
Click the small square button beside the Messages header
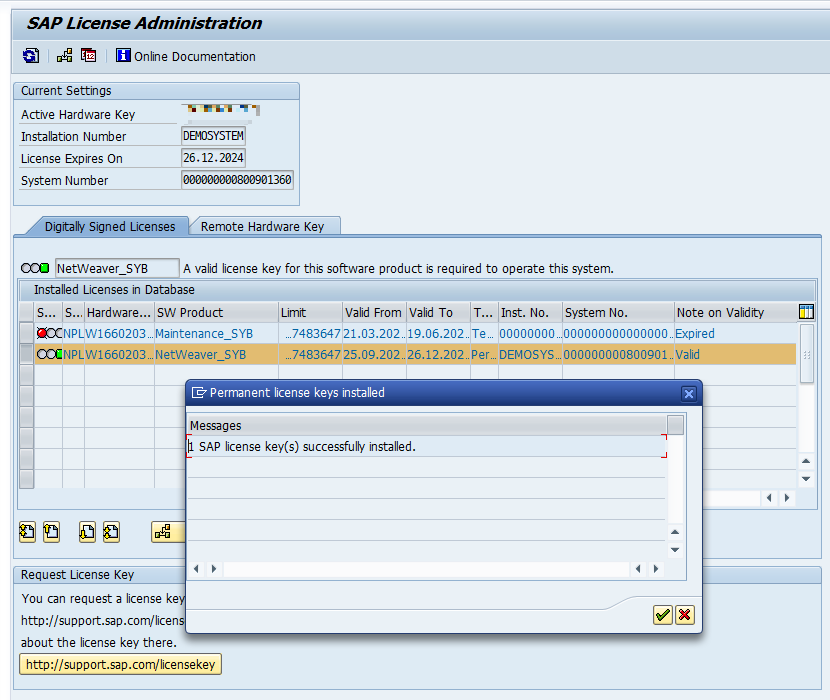click(675, 425)
